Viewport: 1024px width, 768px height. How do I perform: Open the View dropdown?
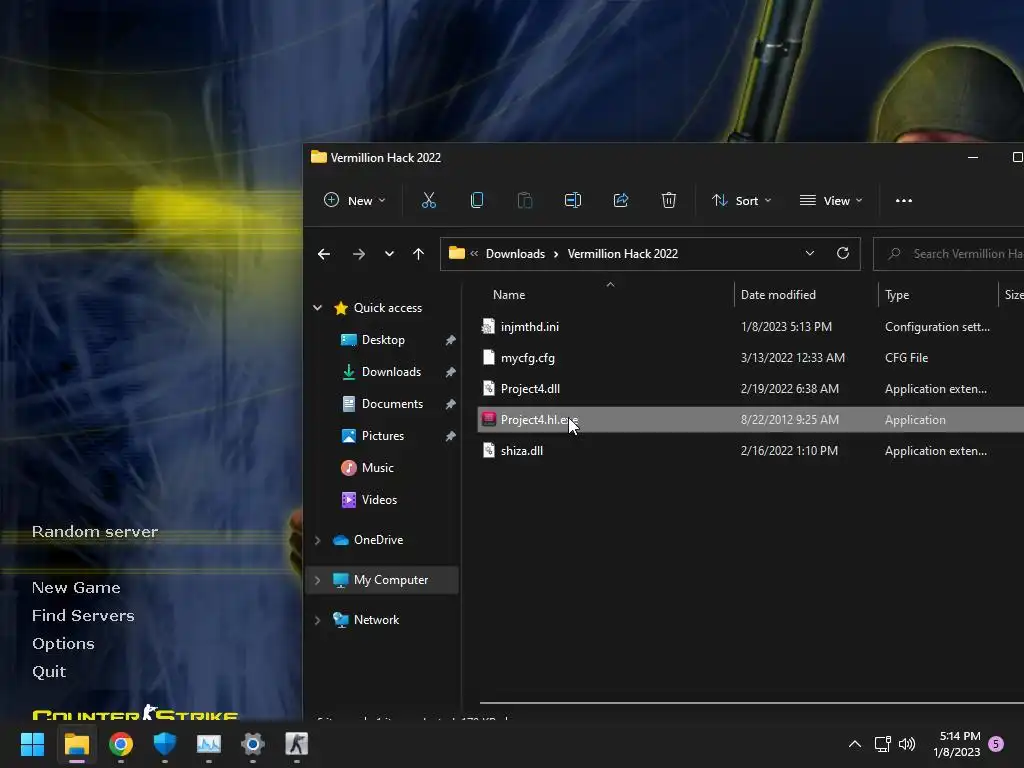coord(831,200)
